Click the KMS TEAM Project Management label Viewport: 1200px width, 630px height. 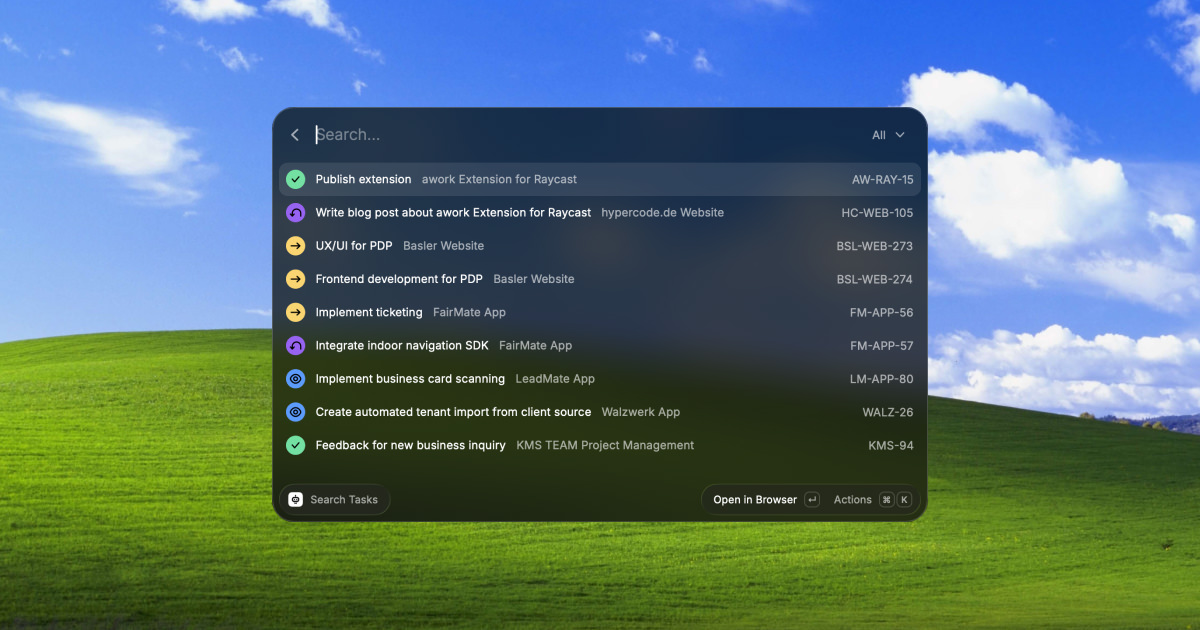click(605, 445)
